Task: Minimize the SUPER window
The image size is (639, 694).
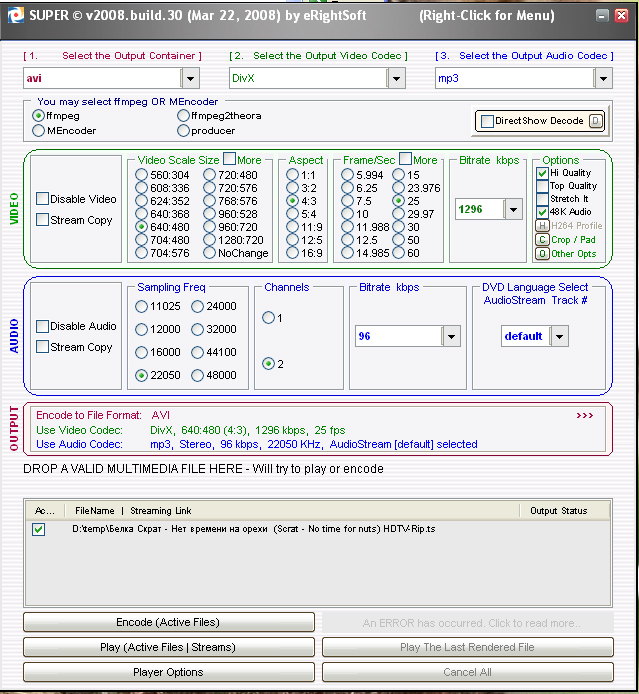Action: tap(600, 16)
